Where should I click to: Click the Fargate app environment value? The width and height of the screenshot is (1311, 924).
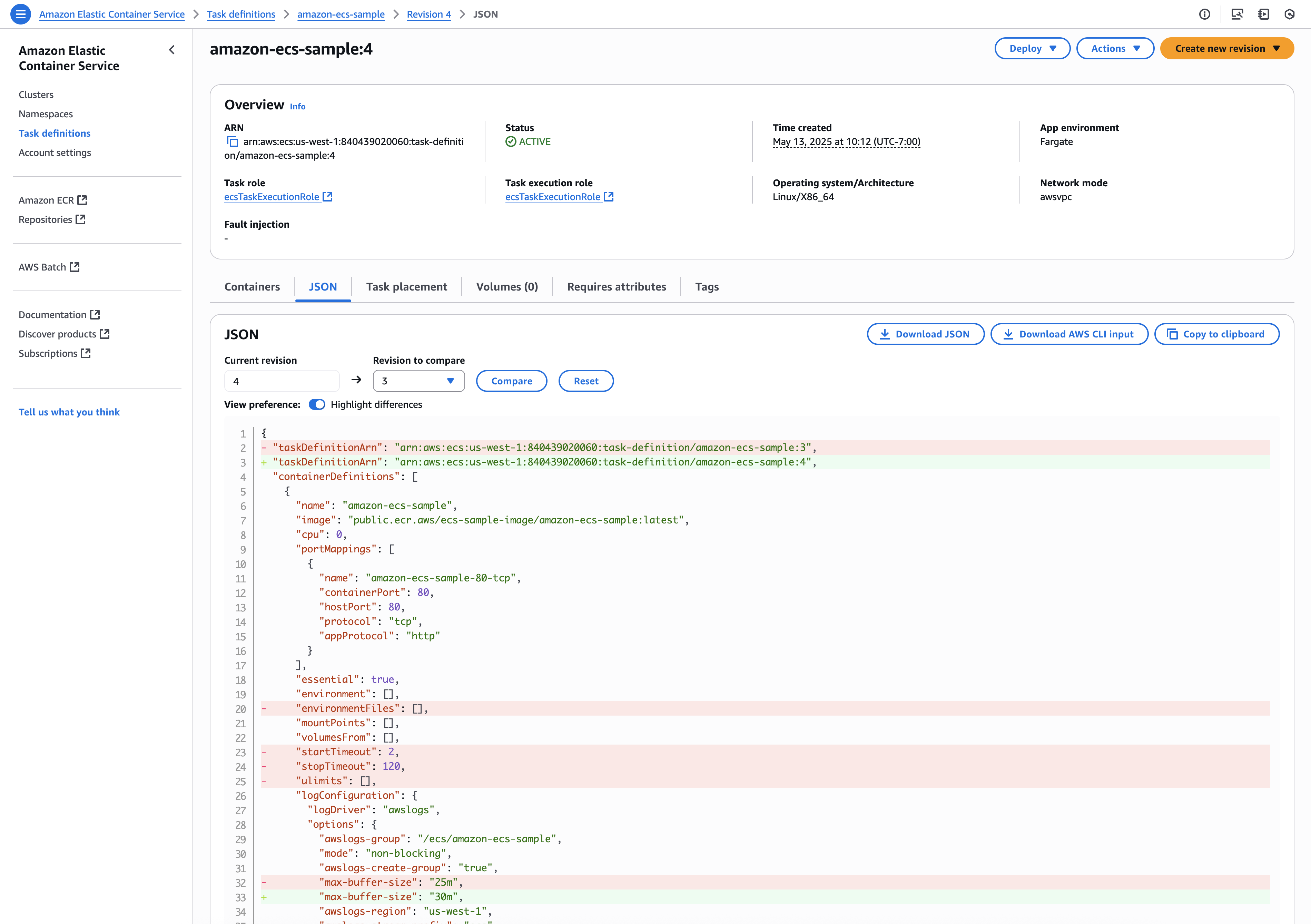tap(1056, 141)
